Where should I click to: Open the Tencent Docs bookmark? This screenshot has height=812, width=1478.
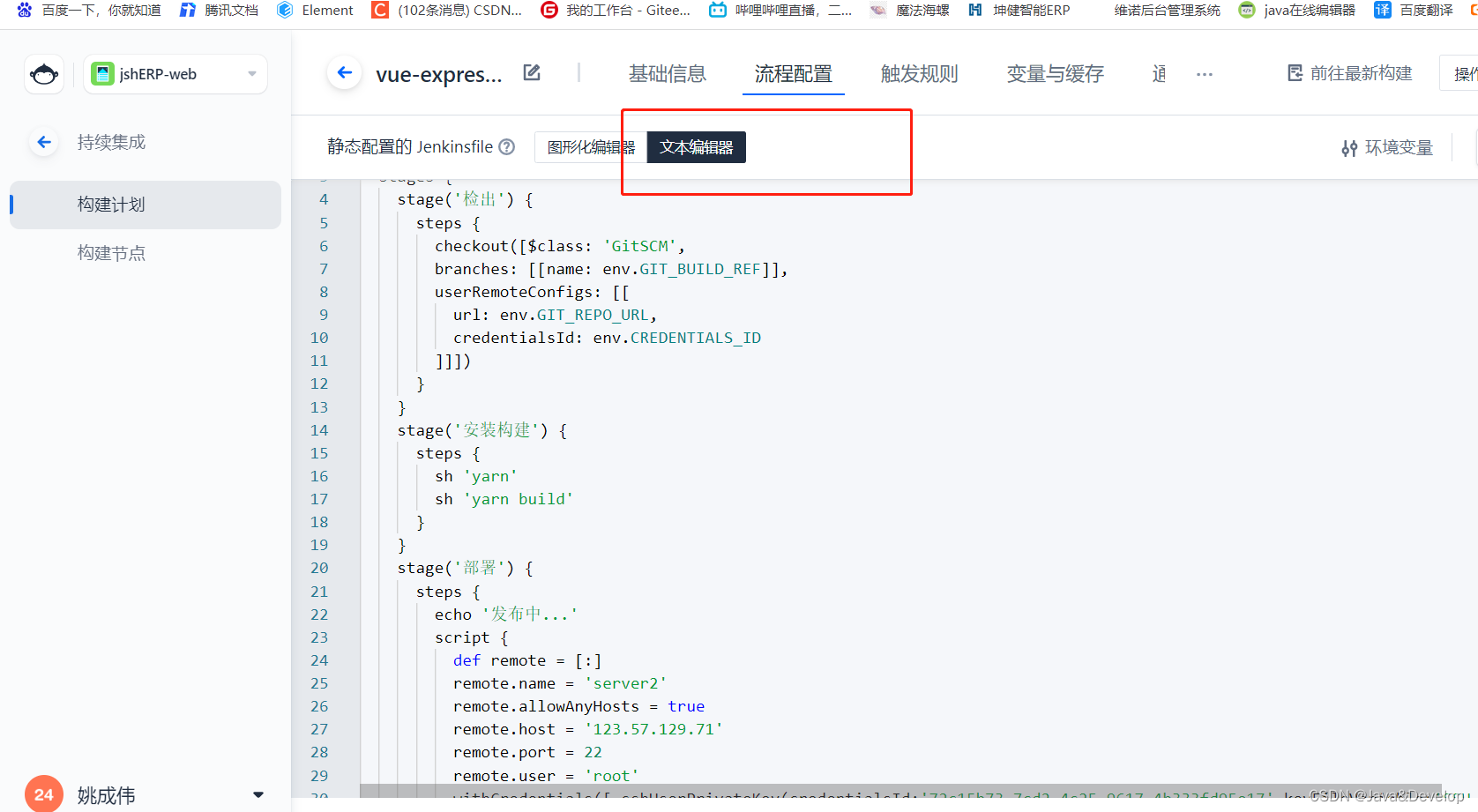click(220, 10)
